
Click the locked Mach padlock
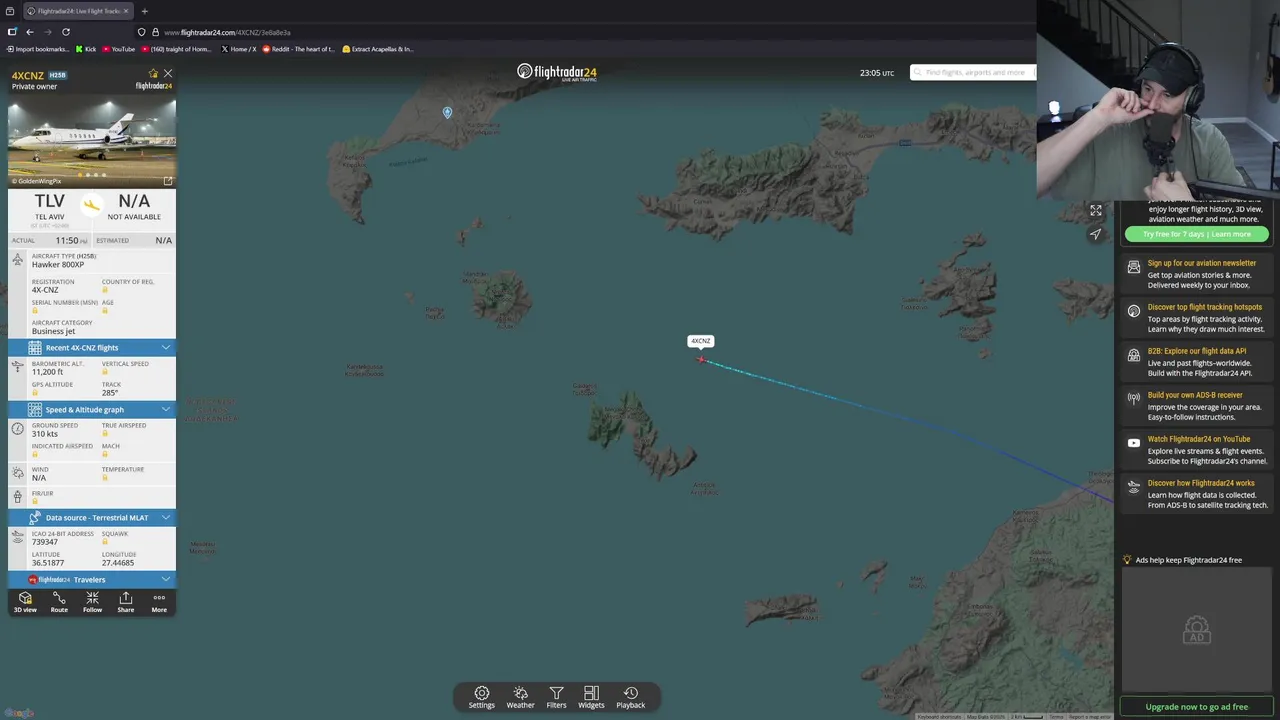pos(105,454)
